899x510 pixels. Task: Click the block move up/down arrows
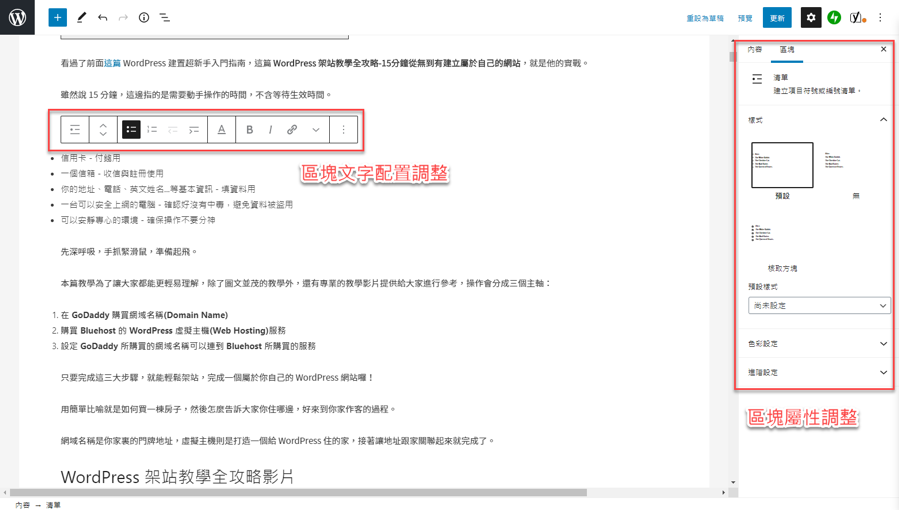click(103, 130)
